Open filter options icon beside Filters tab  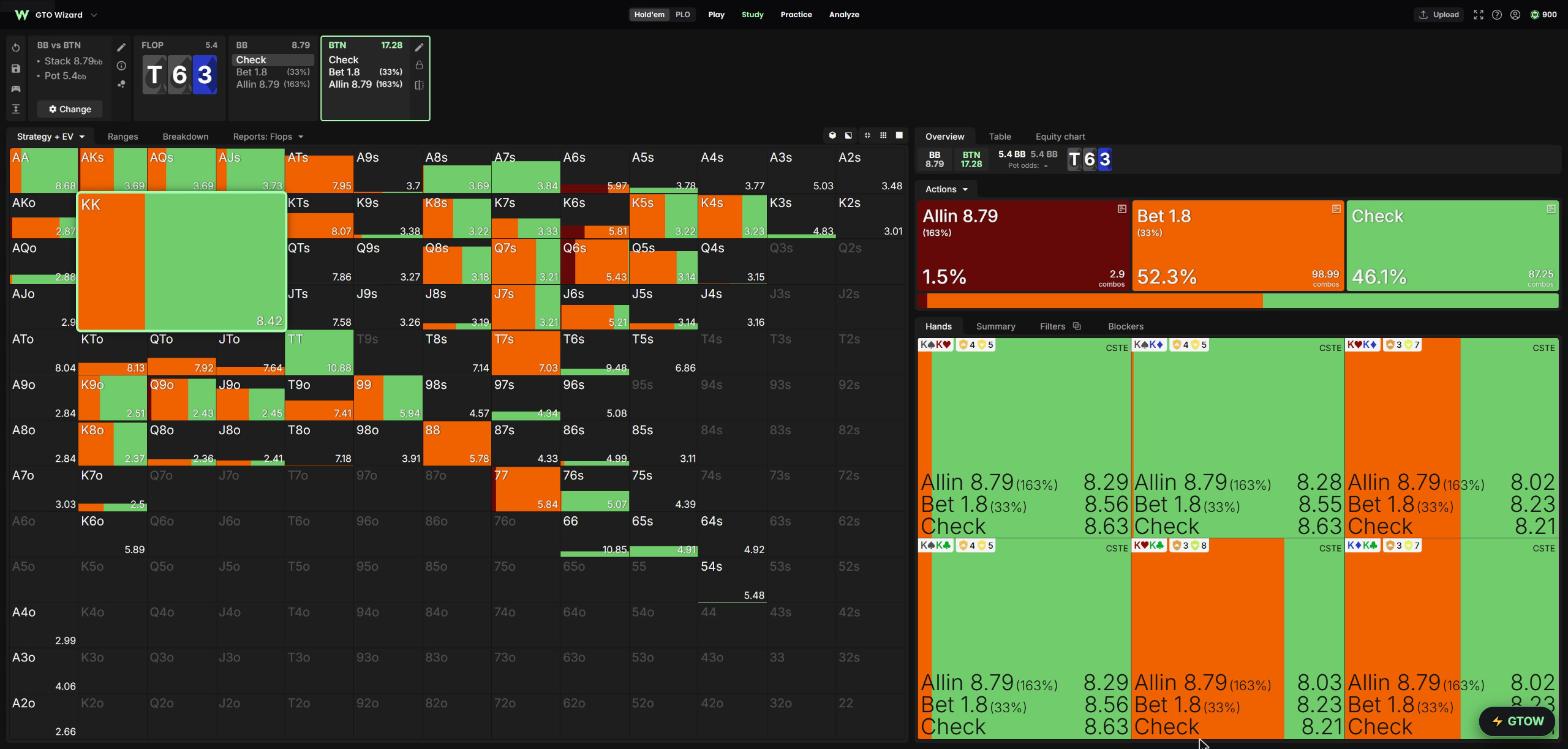coord(1077,326)
